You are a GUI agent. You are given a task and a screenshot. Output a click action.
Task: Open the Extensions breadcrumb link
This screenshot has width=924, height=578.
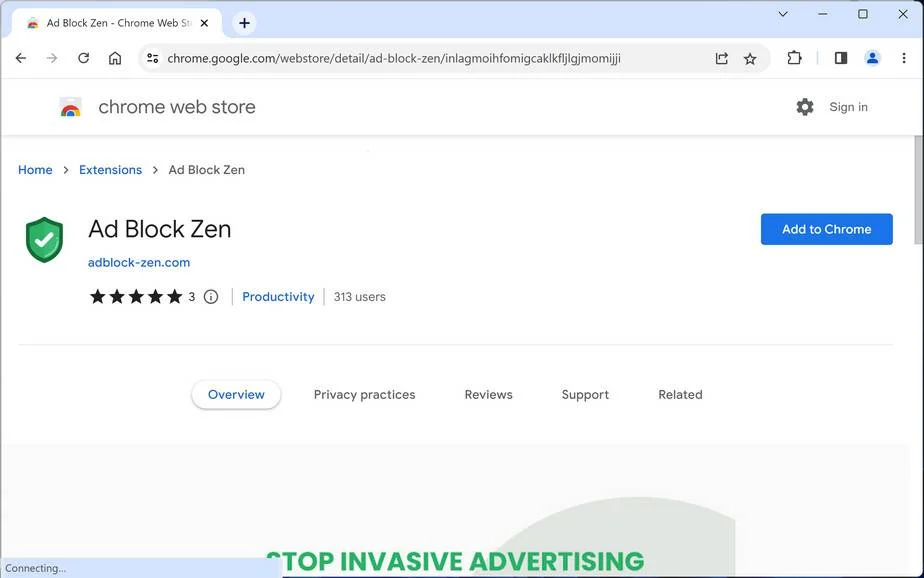[110, 170]
